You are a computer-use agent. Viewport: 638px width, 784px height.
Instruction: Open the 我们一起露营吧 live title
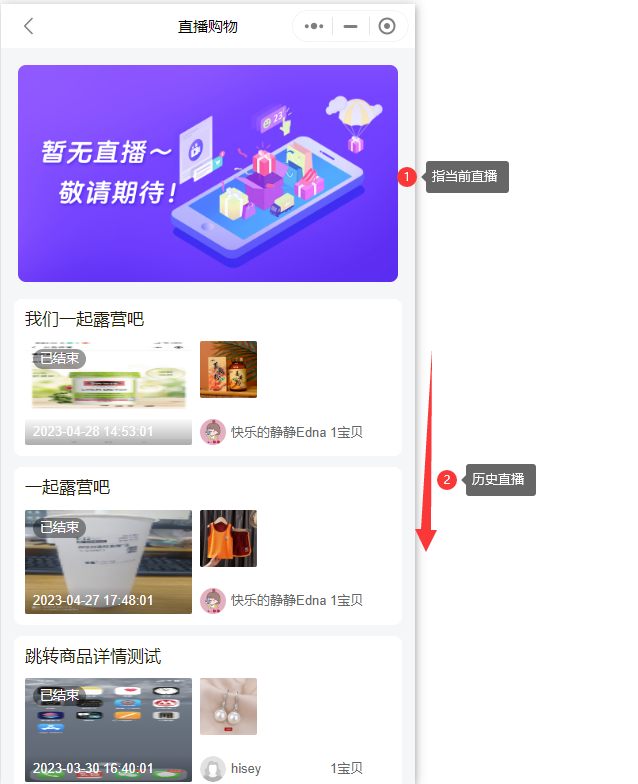(84, 319)
